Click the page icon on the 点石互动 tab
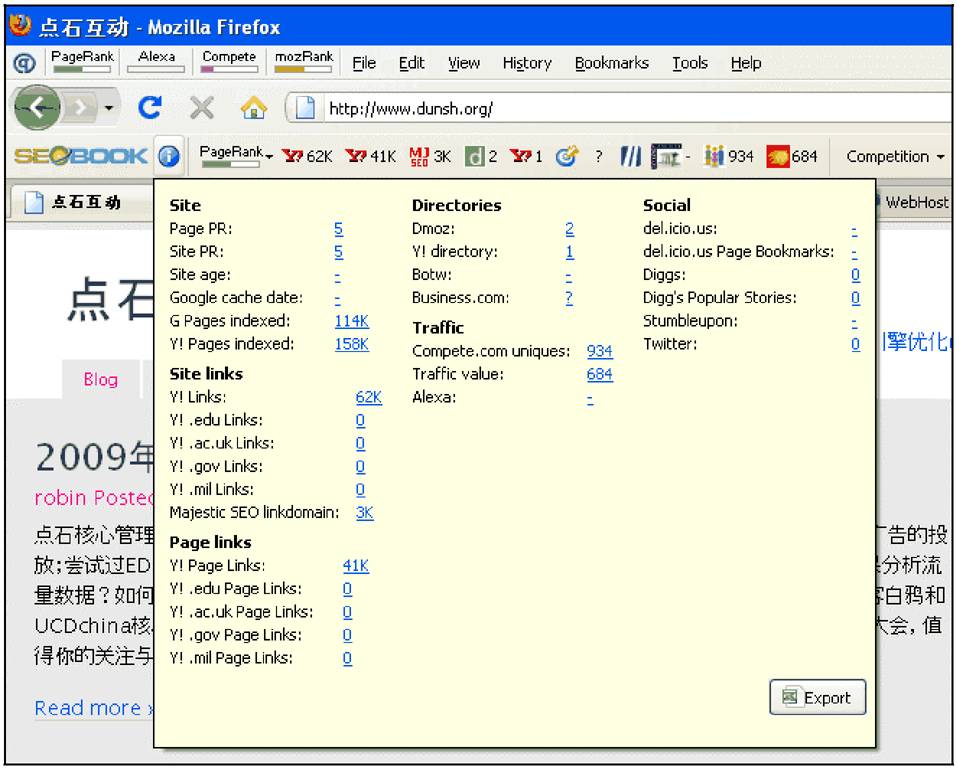 (34, 202)
